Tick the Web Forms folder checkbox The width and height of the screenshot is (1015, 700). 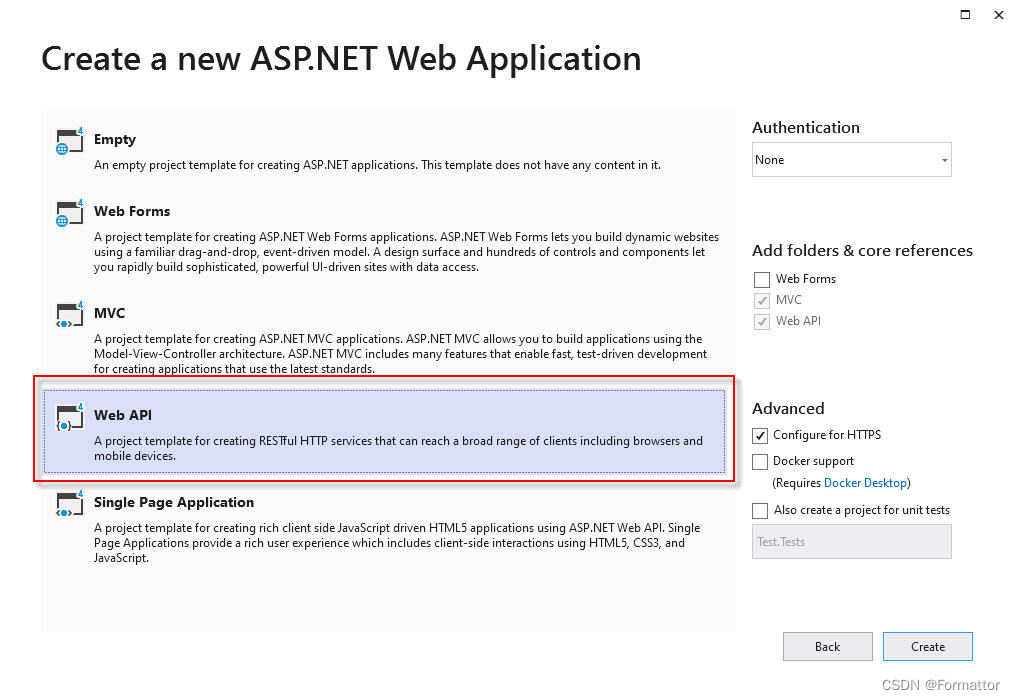pyautogui.click(x=762, y=280)
